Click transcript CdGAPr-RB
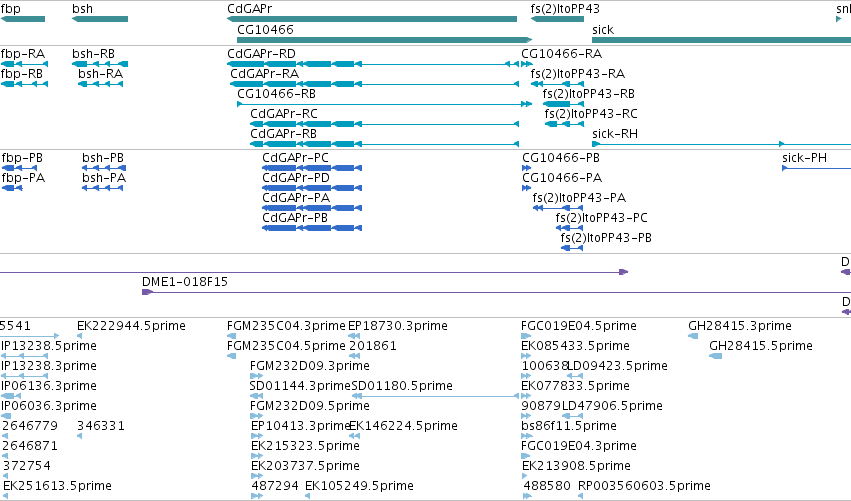This screenshot has height=501, width=851. click(x=283, y=134)
